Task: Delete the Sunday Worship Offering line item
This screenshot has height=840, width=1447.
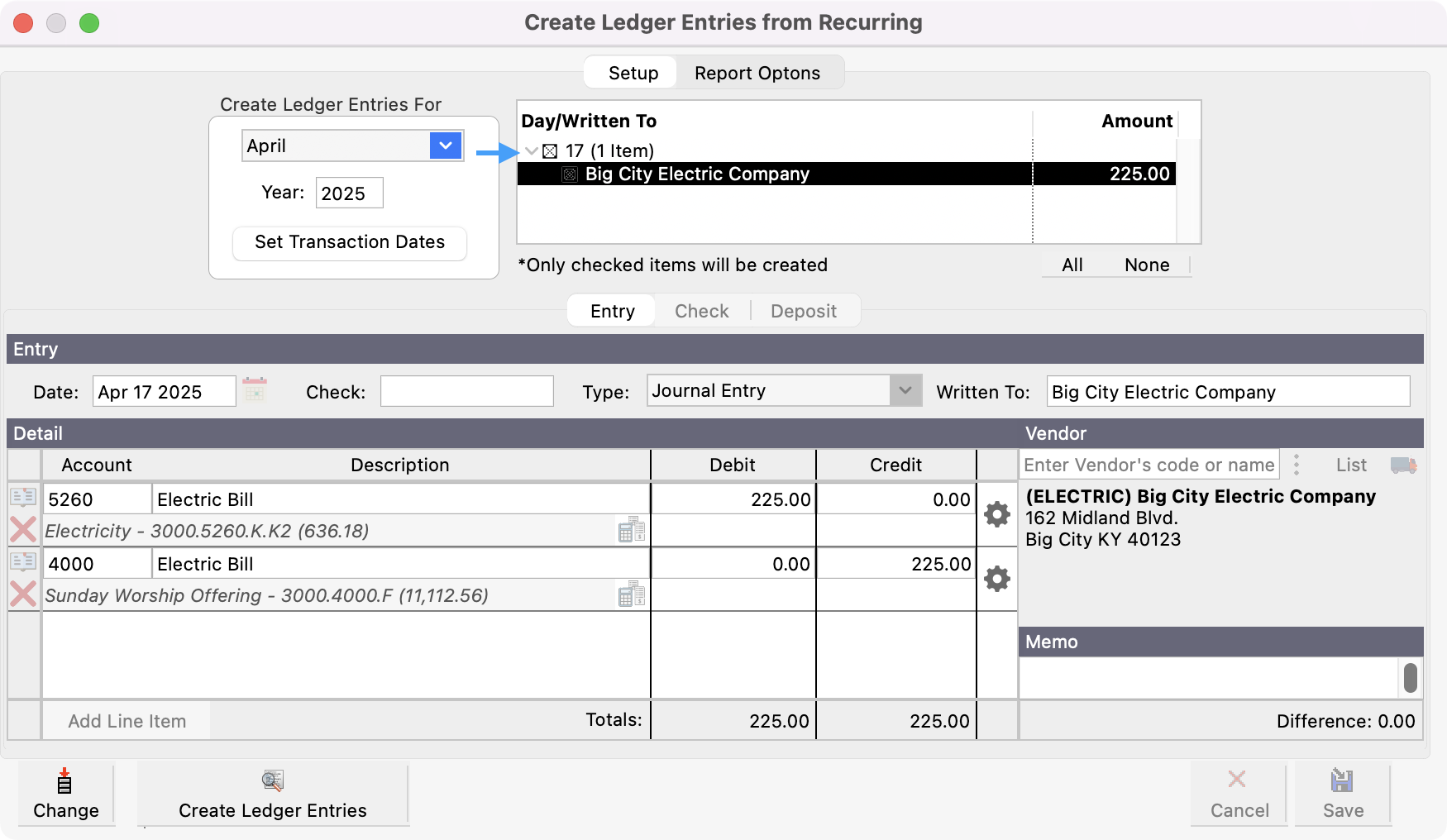Action: tap(23, 594)
